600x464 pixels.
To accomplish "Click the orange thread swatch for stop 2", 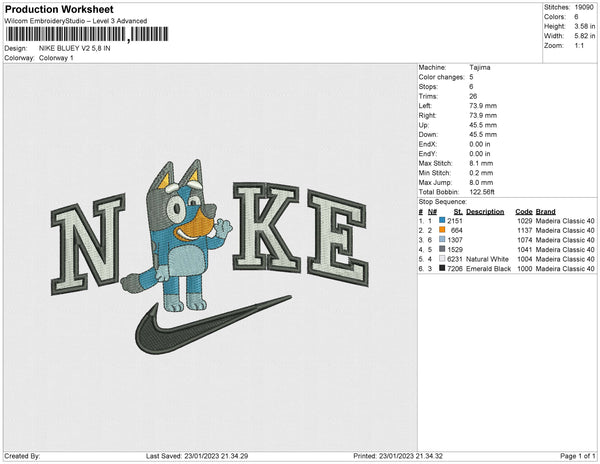I will point(442,230).
